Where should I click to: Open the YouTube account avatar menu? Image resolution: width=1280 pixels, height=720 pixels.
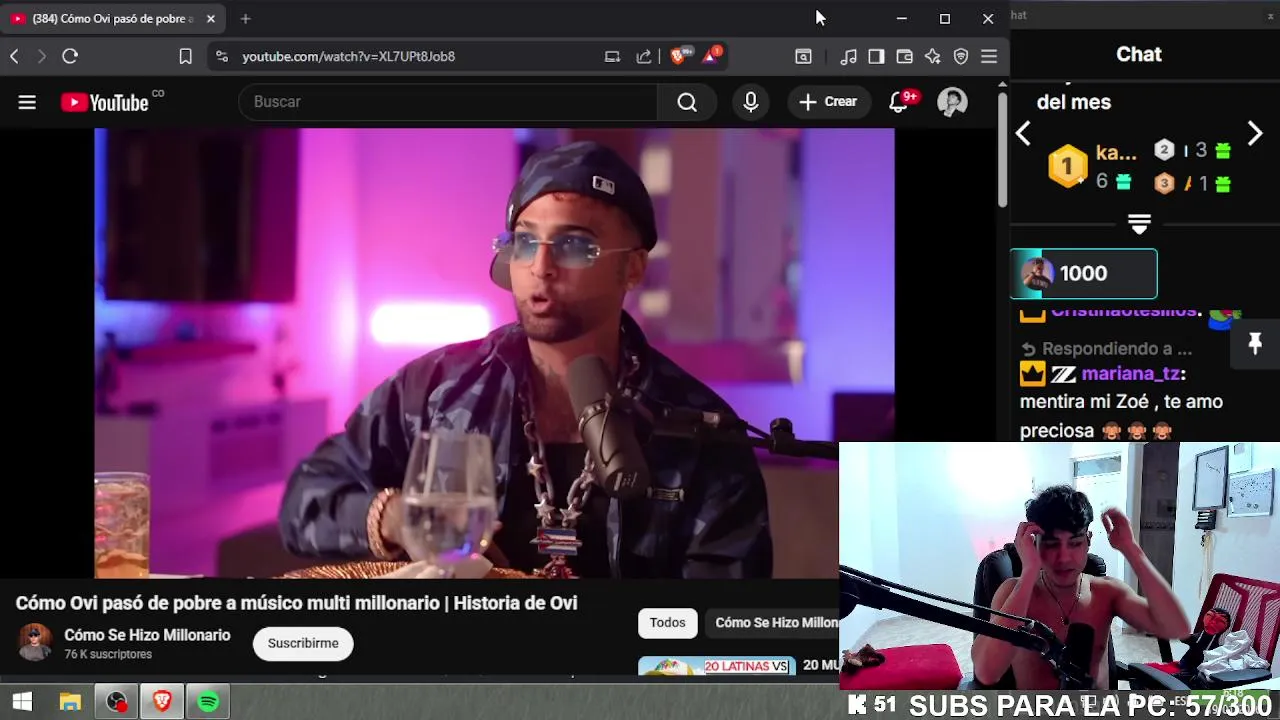(x=952, y=102)
